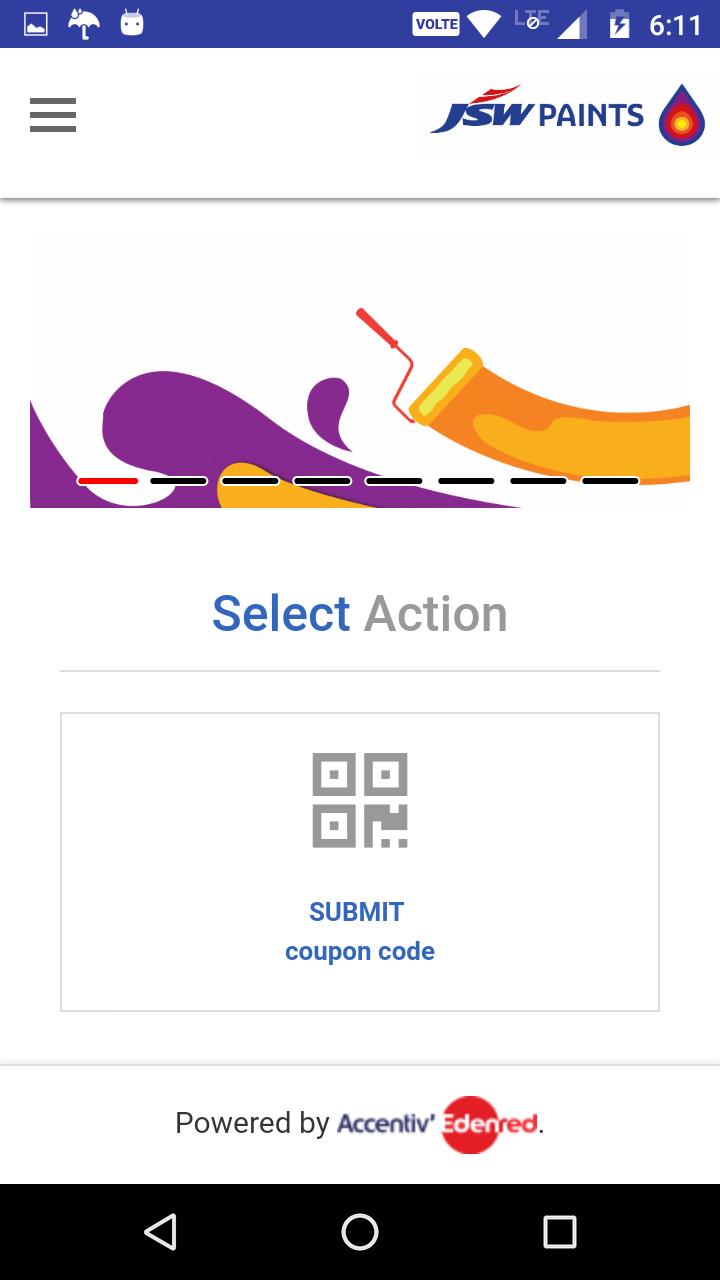Tap the "coupon code" text link
The width and height of the screenshot is (720, 1280).
click(x=360, y=951)
